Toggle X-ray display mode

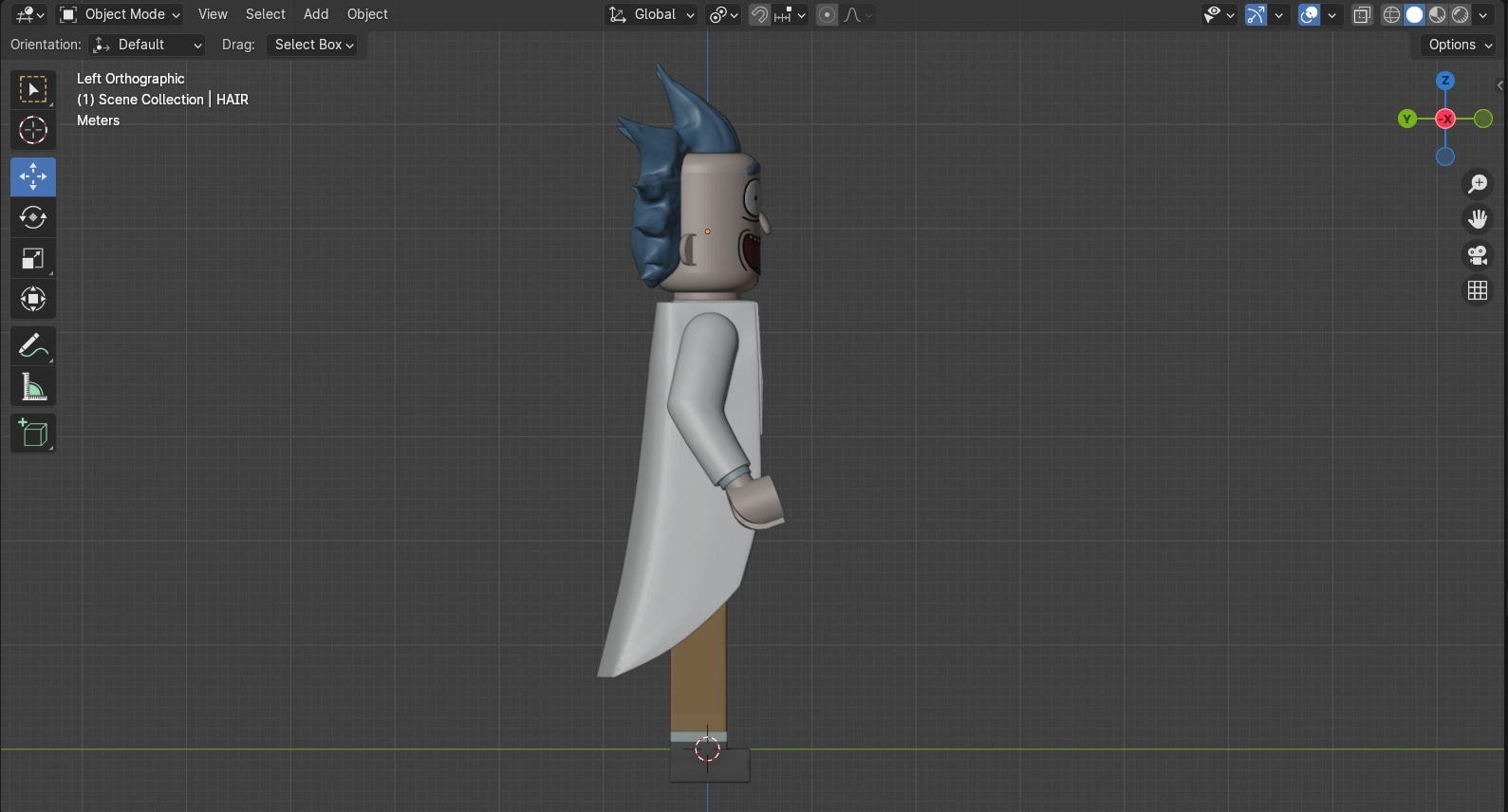[1362, 15]
